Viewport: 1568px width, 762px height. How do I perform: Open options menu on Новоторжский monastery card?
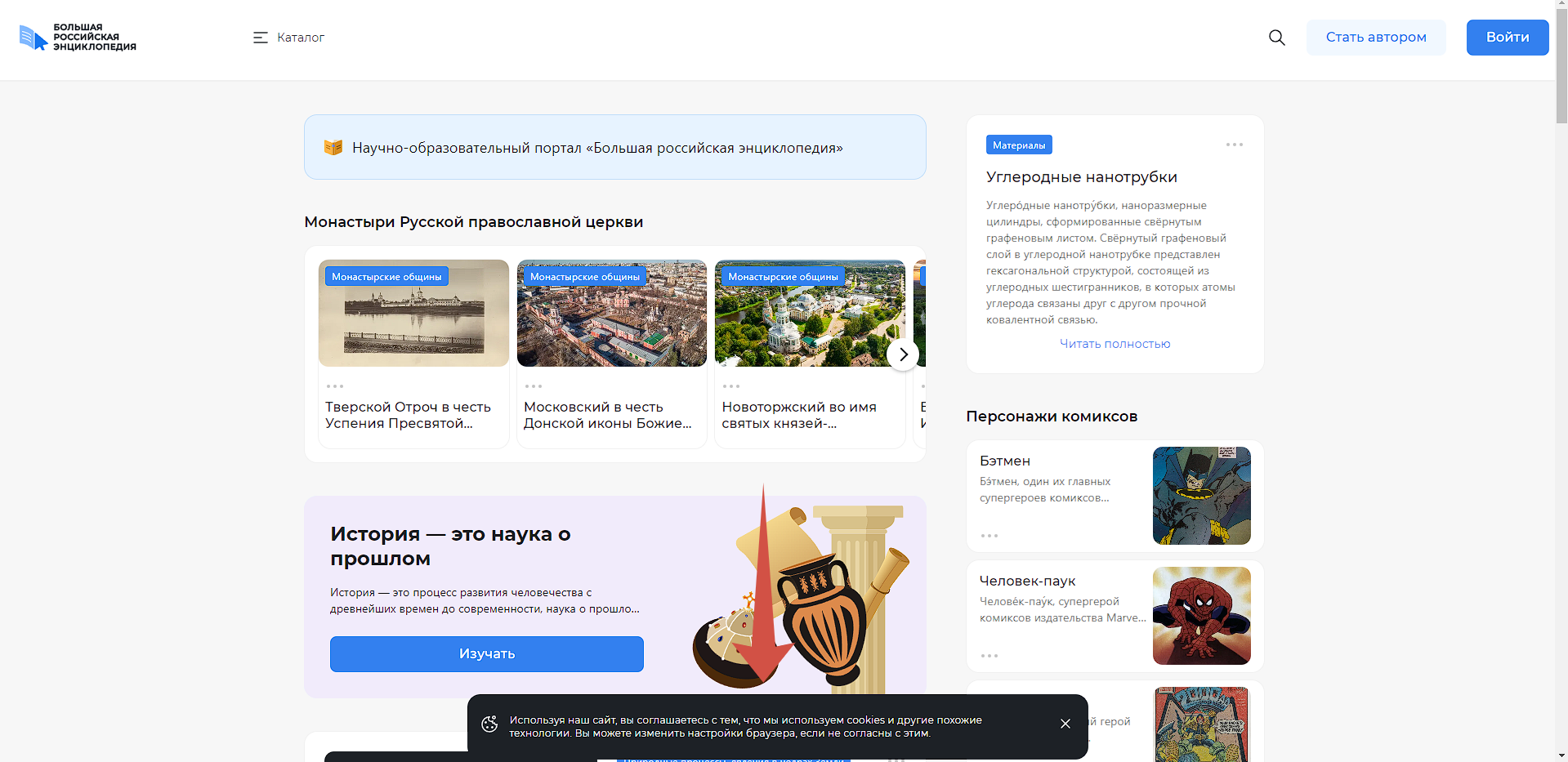click(732, 385)
